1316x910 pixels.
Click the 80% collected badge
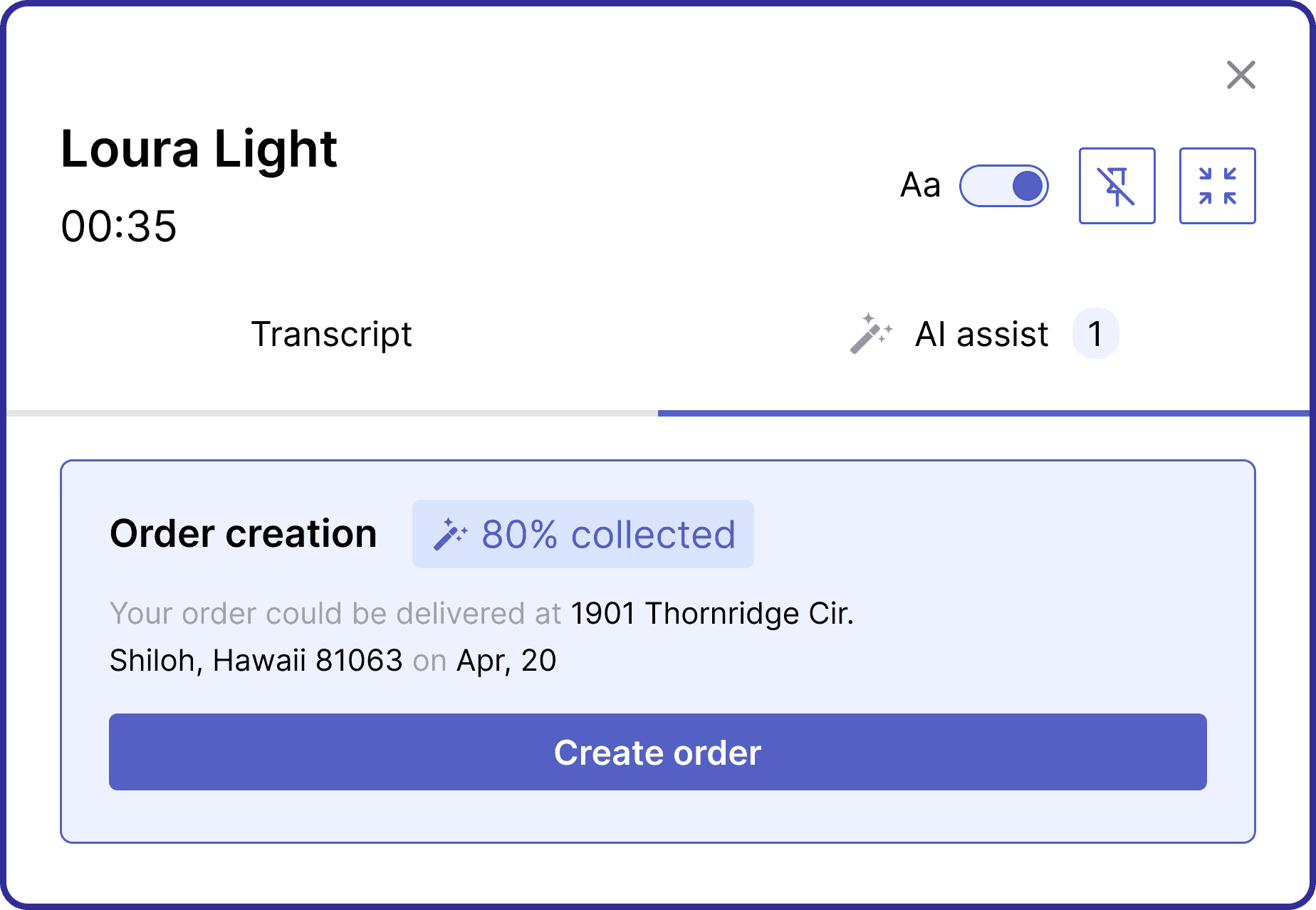coord(583,534)
